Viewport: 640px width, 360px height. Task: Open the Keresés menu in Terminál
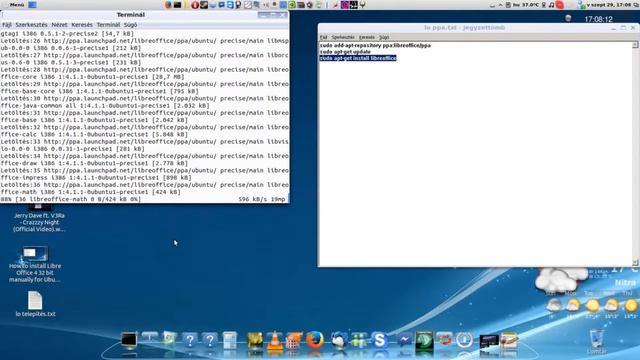coord(82,25)
